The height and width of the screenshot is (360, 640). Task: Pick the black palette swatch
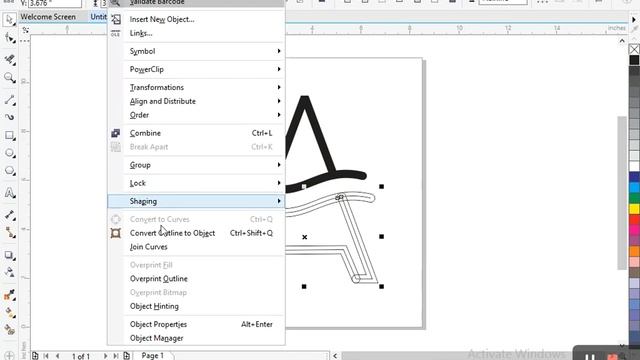pyautogui.click(x=634, y=60)
